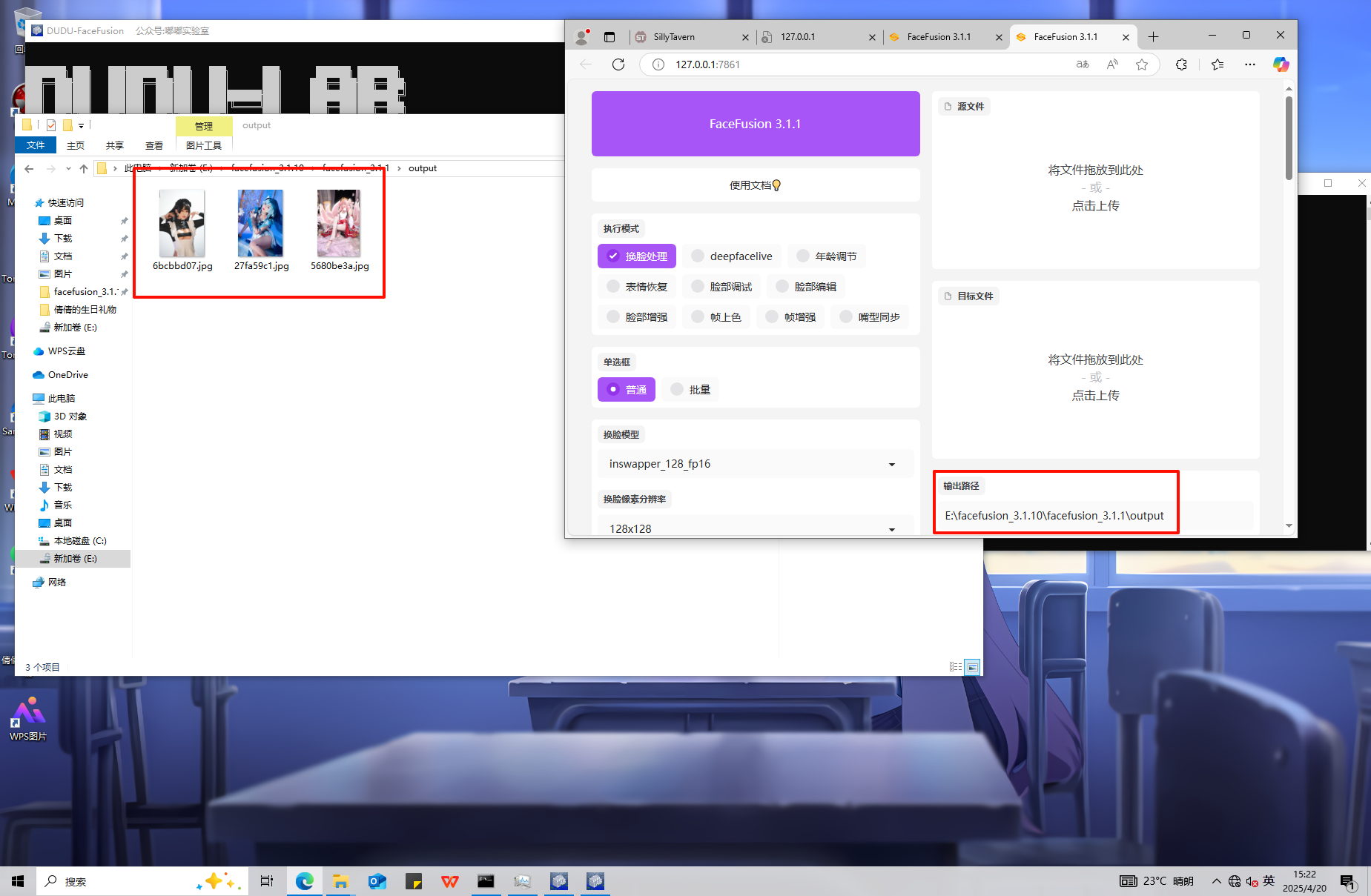Screen dimensions: 1371x896
Task: Add page to favorites star icon
Action: pyautogui.click(x=1142, y=64)
